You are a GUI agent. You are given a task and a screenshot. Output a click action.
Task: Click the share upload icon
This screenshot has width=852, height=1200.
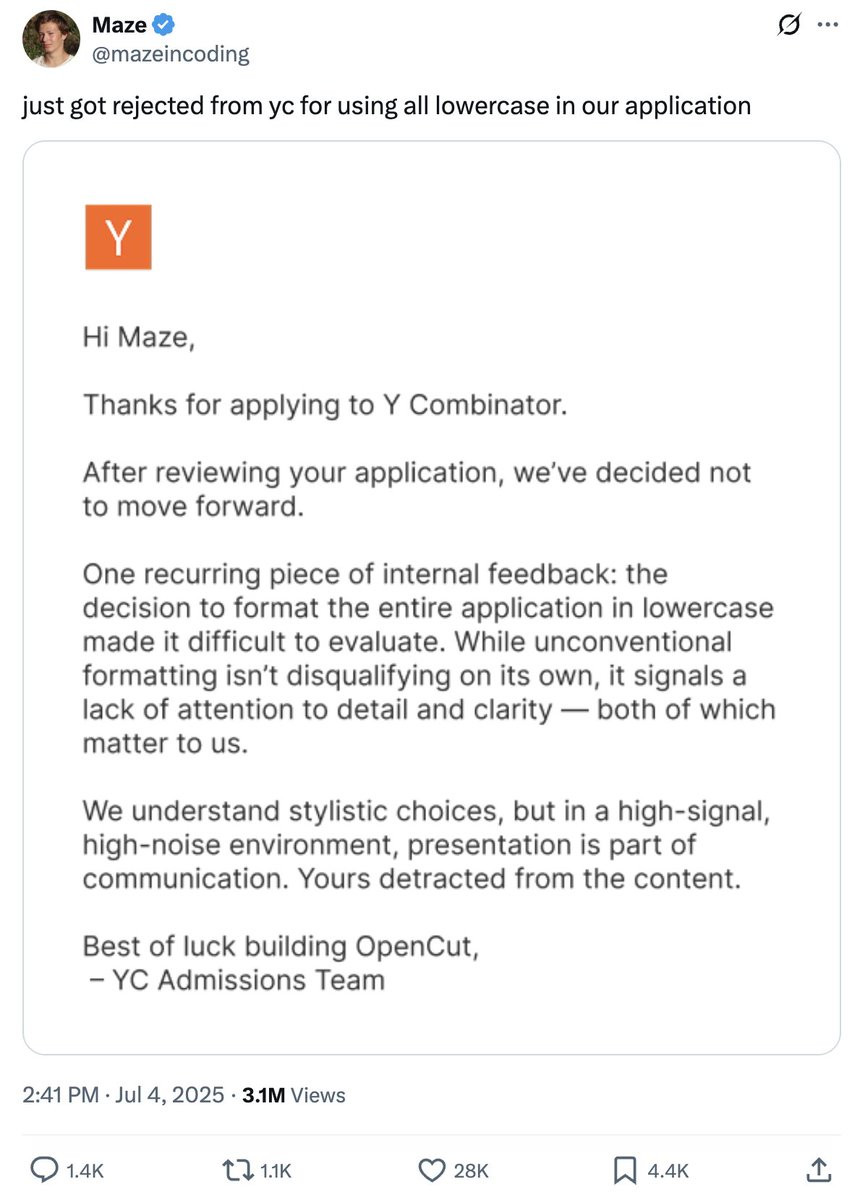817,1168
